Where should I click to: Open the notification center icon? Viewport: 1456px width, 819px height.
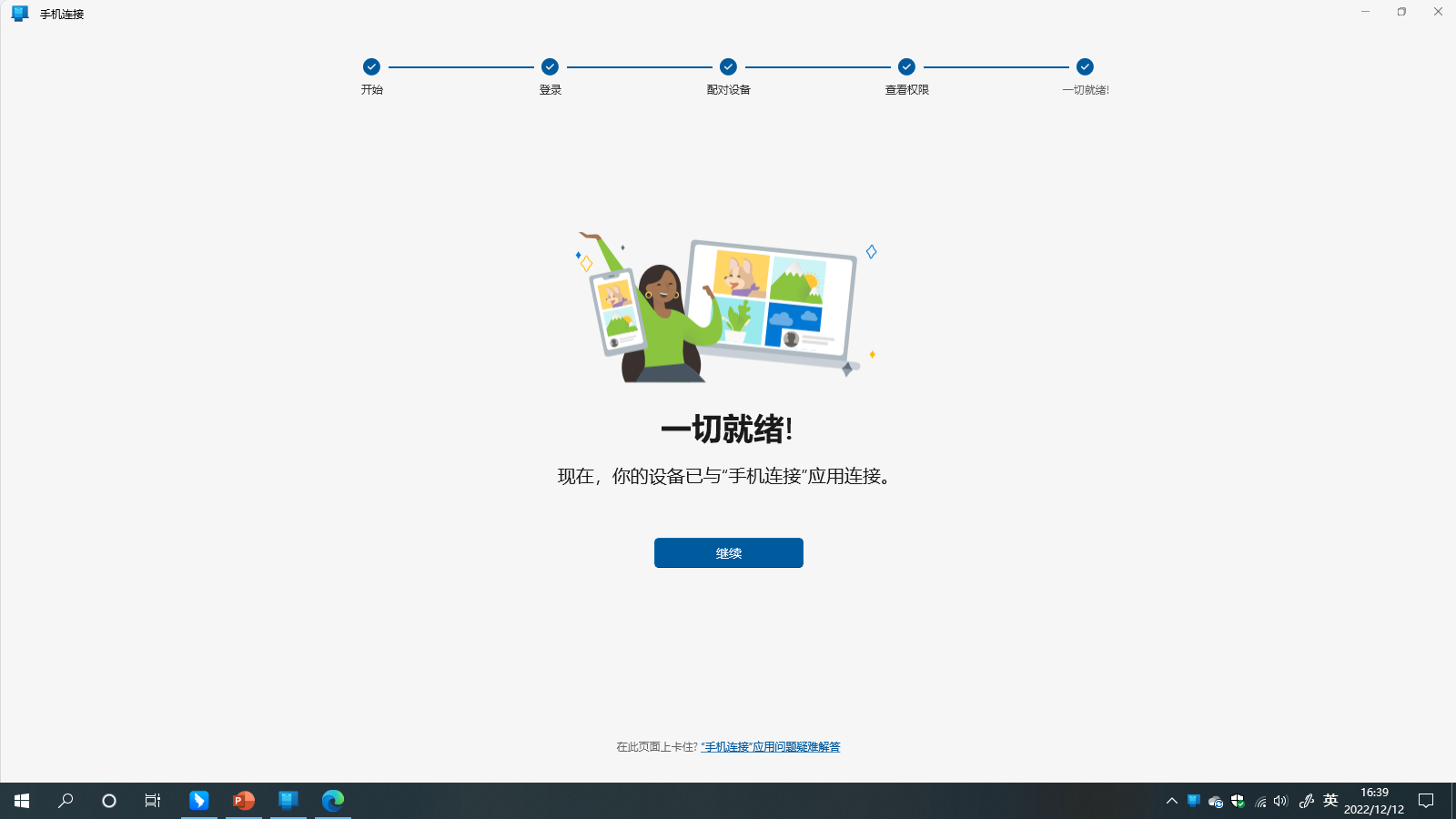coord(1426,801)
